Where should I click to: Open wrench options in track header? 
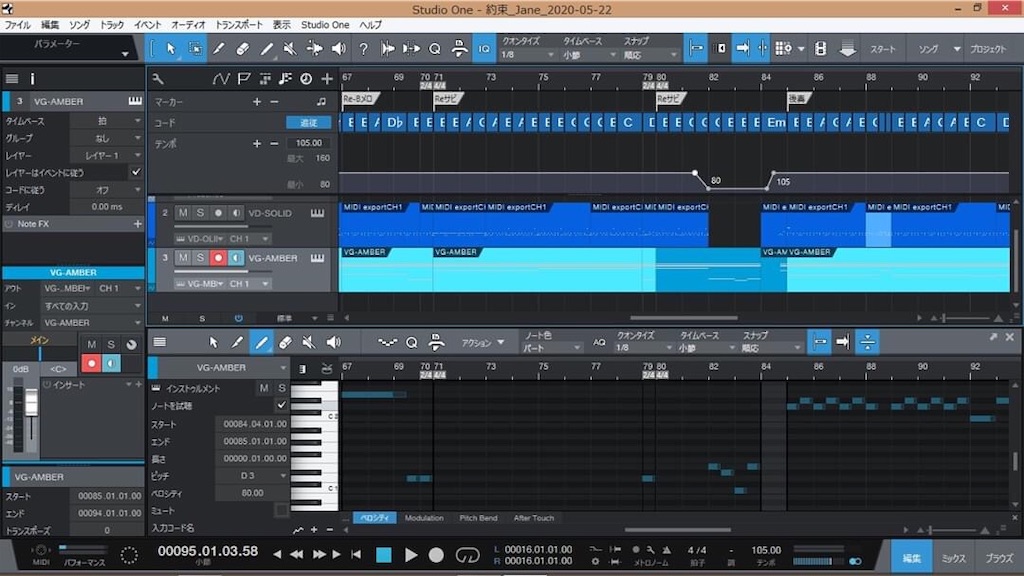157,79
